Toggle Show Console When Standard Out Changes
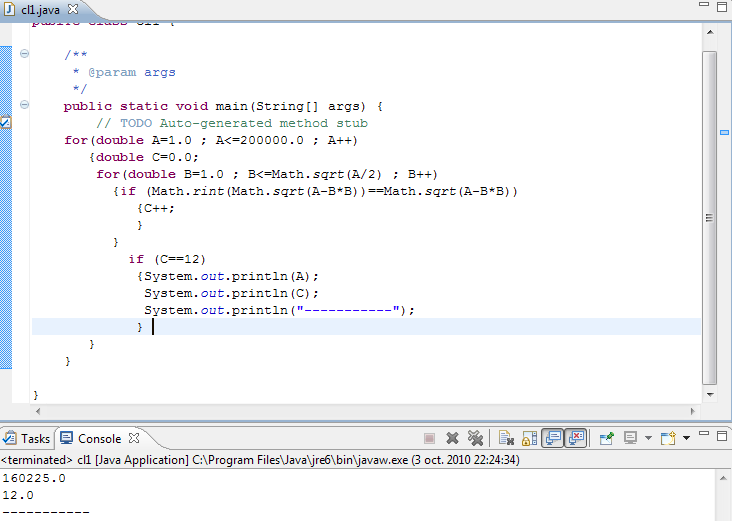 pos(552,438)
